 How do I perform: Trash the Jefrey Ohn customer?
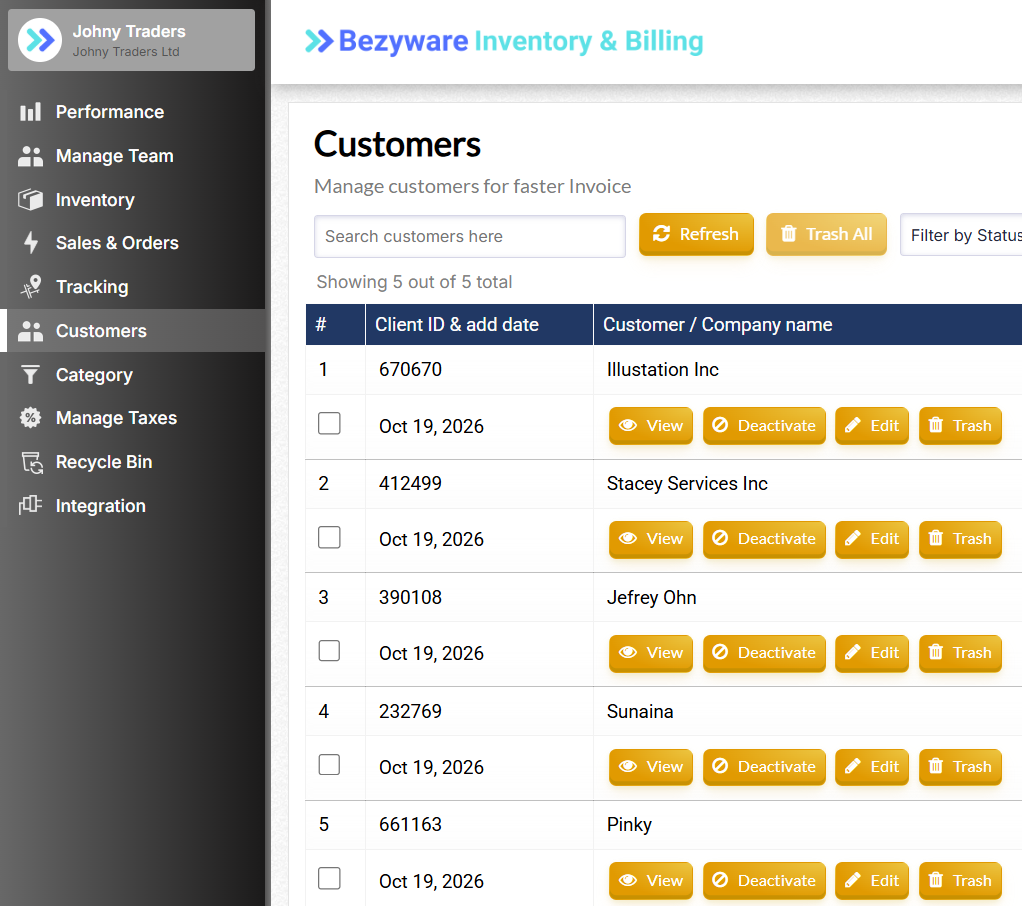(x=960, y=653)
